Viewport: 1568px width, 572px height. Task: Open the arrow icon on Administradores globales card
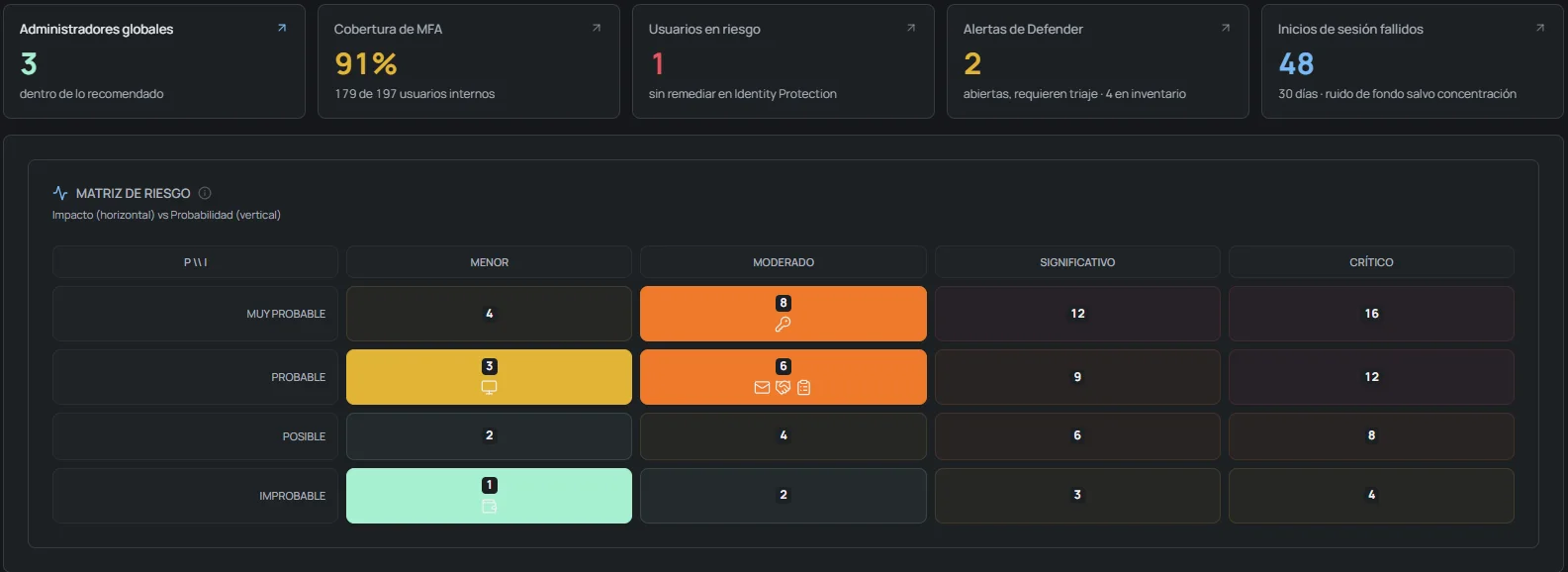(282, 28)
